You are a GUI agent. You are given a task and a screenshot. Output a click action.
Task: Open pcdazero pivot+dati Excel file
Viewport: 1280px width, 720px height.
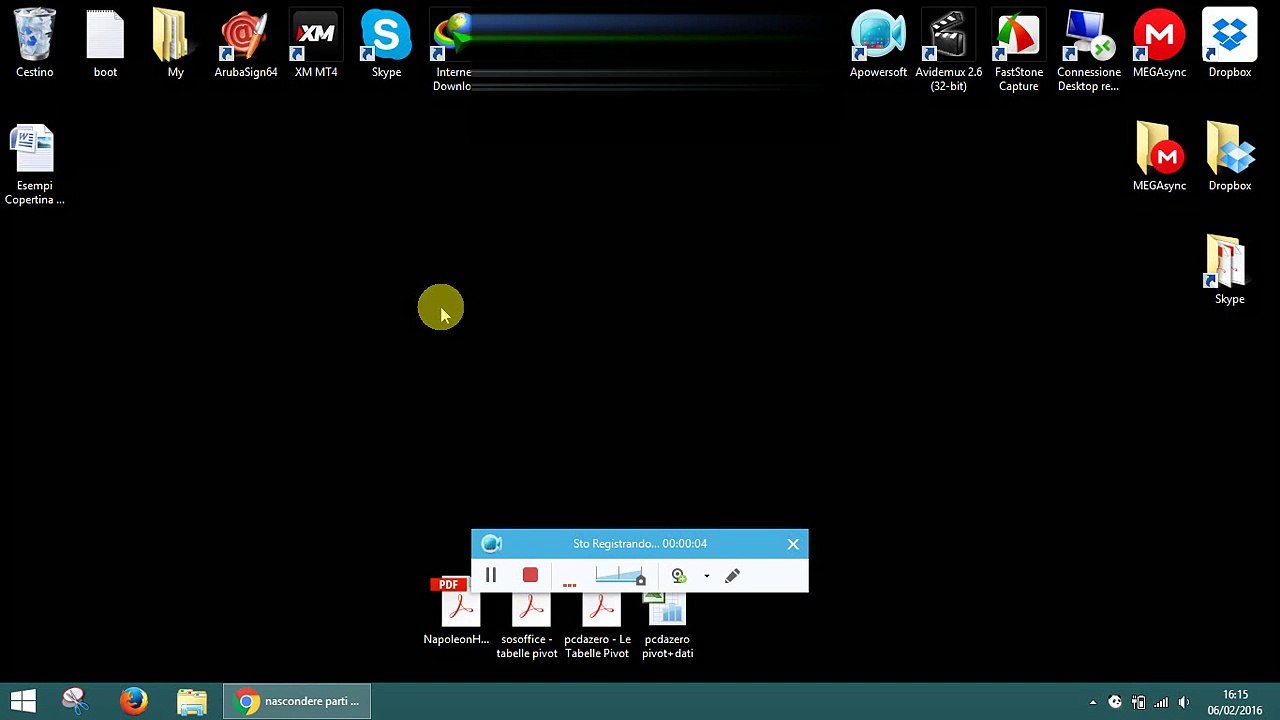667,626
